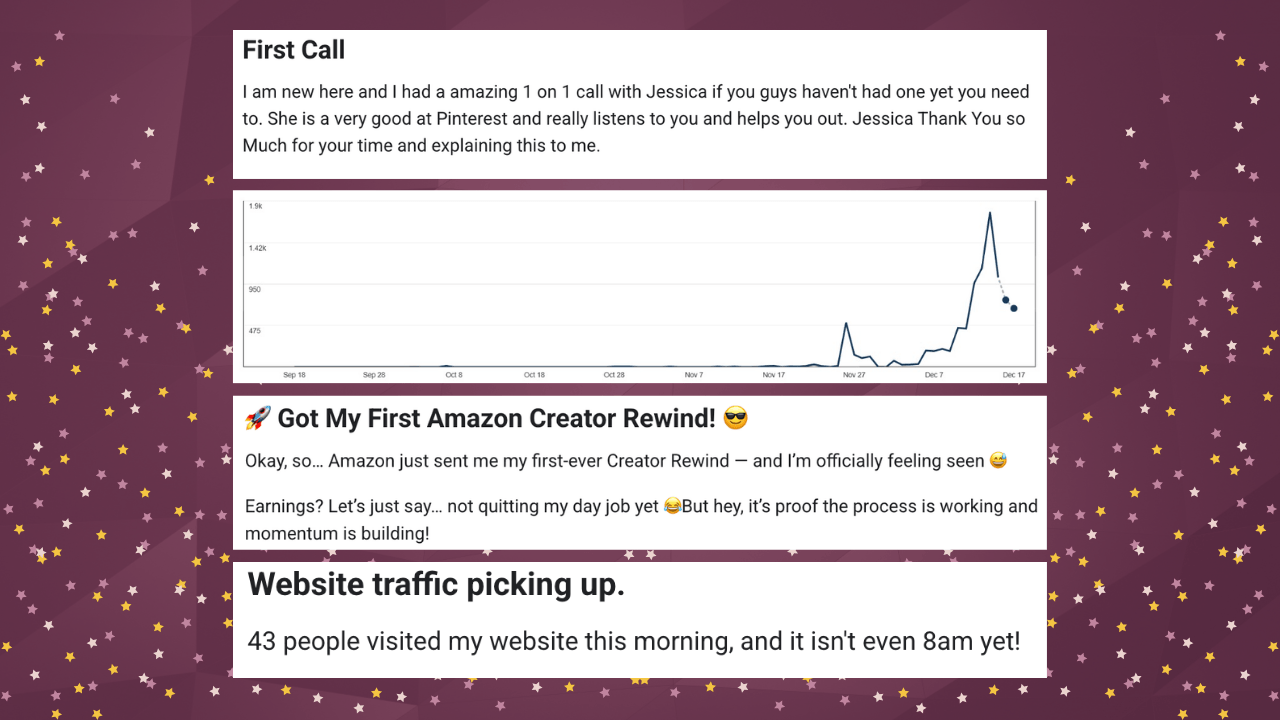
Task: Click the rocket emoji before the Amazon heading
Action: tap(258, 419)
